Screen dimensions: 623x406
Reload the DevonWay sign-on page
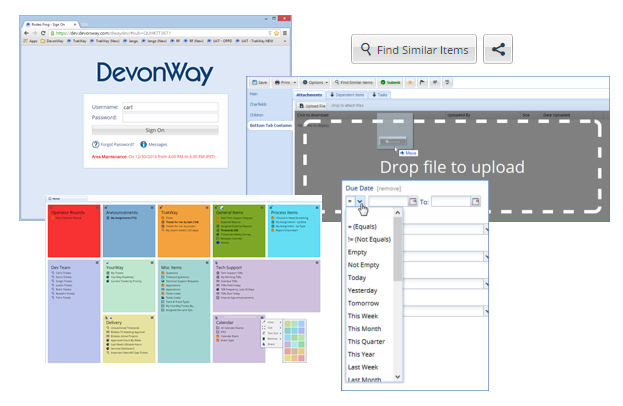43,33
